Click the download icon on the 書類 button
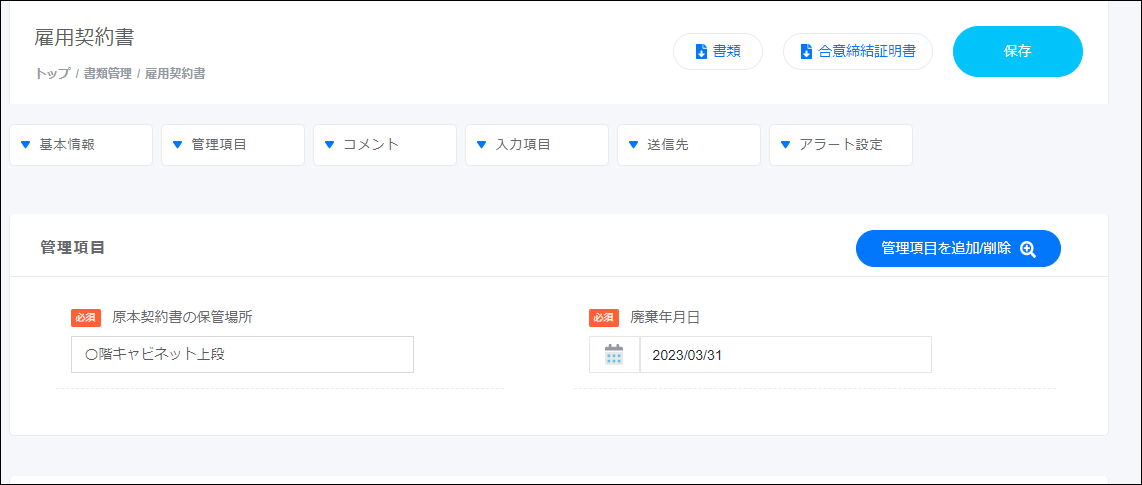This screenshot has height=485, width=1142. [x=701, y=52]
